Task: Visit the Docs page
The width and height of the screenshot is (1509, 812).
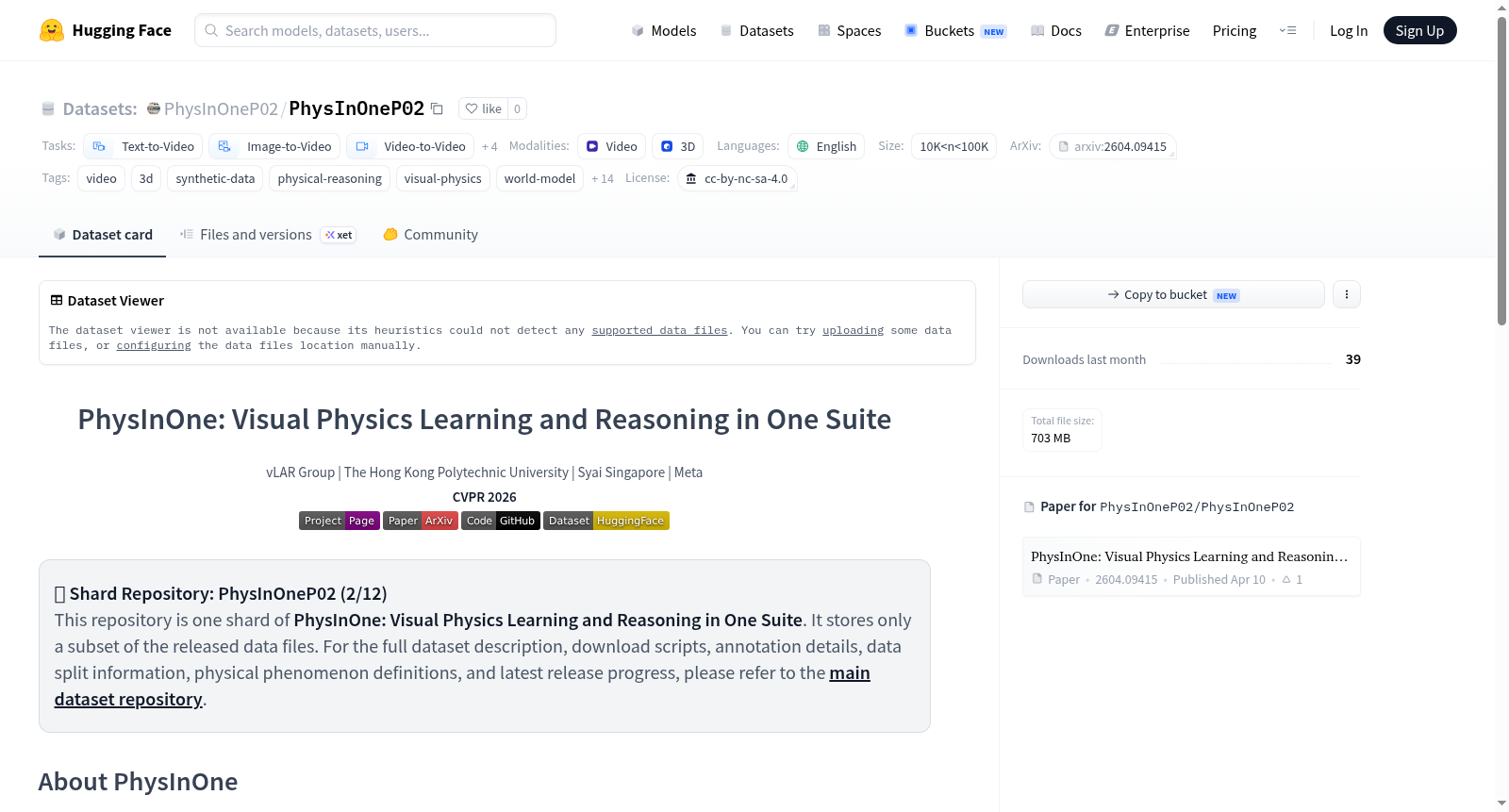Action: pyautogui.click(x=1056, y=30)
